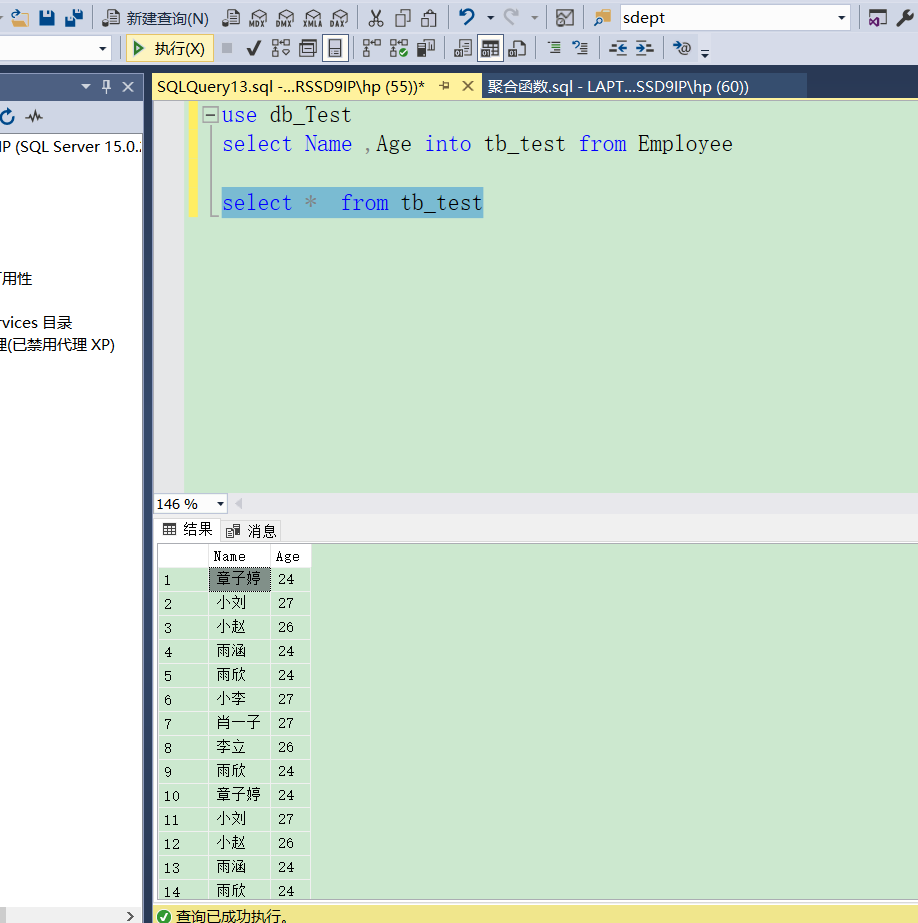Open a new DAX query
This screenshot has width=918, height=923.
pos(339,18)
